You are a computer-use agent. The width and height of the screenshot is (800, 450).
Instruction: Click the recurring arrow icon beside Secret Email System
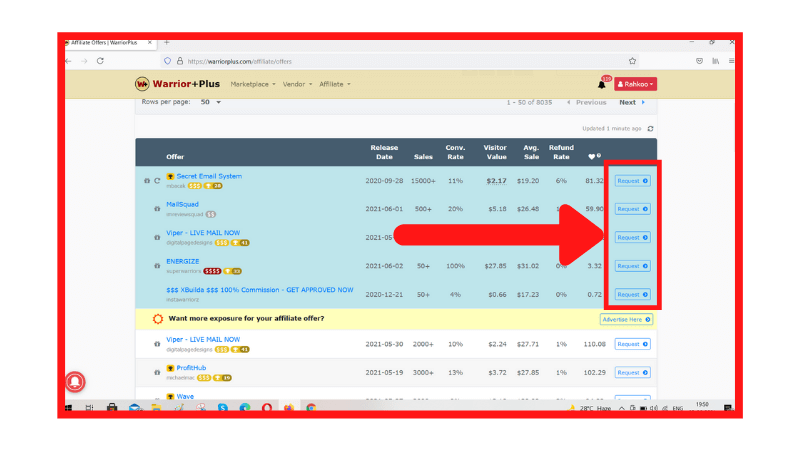pos(157,181)
